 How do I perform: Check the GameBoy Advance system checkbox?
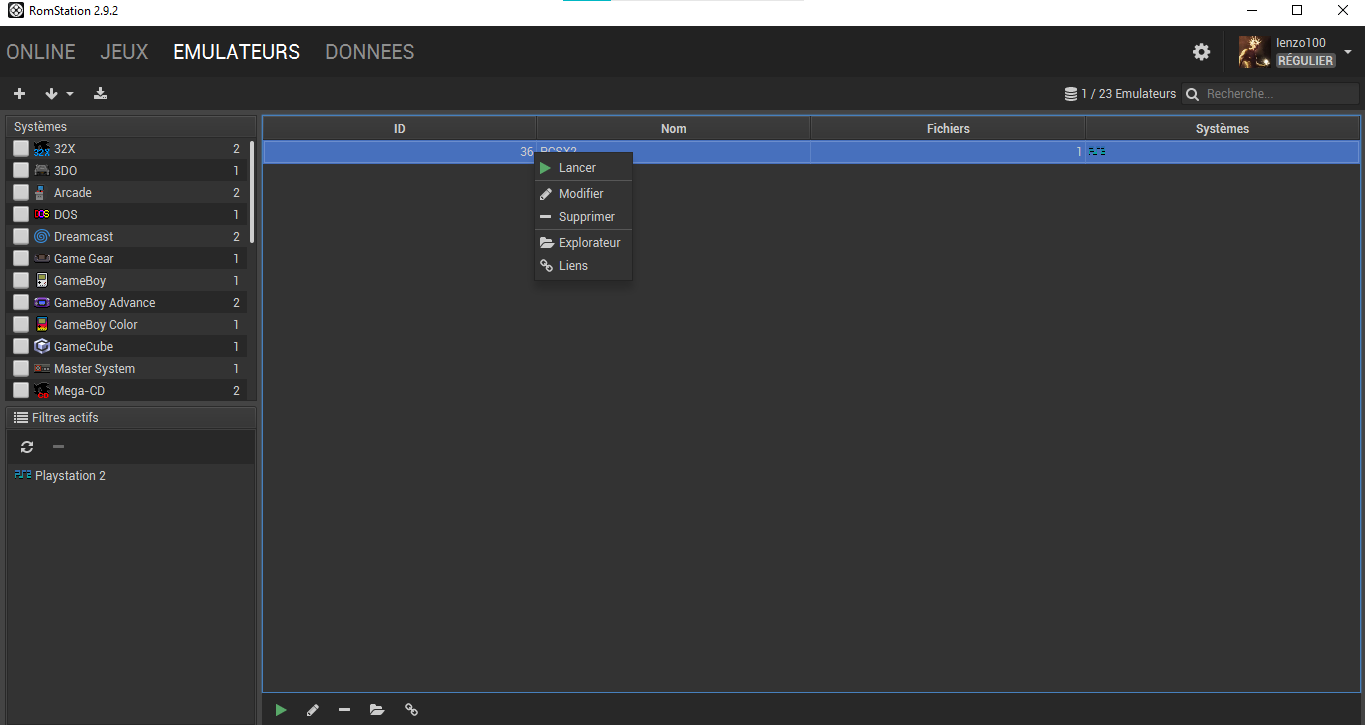coord(21,303)
